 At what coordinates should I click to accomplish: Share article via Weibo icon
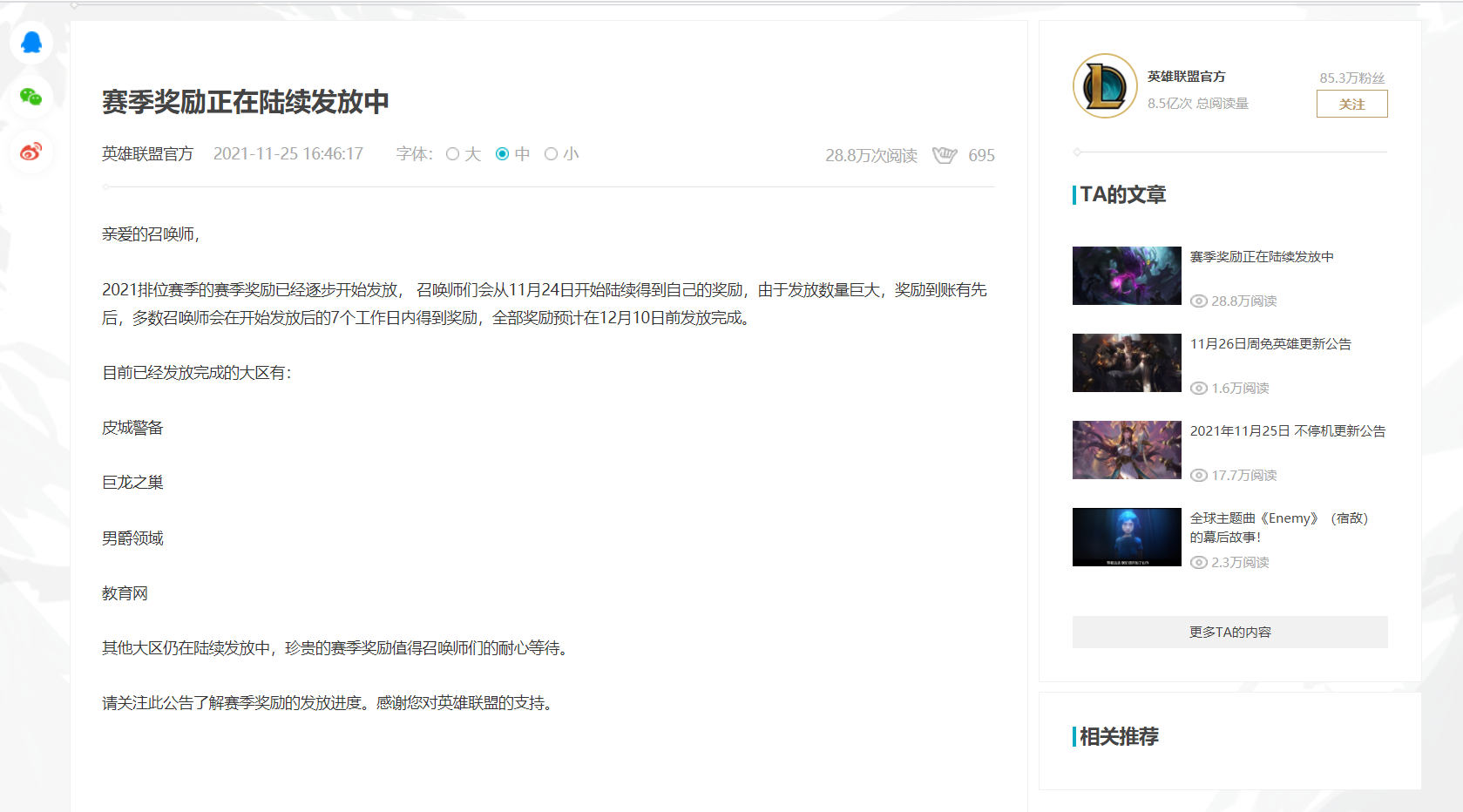pos(31,152)
